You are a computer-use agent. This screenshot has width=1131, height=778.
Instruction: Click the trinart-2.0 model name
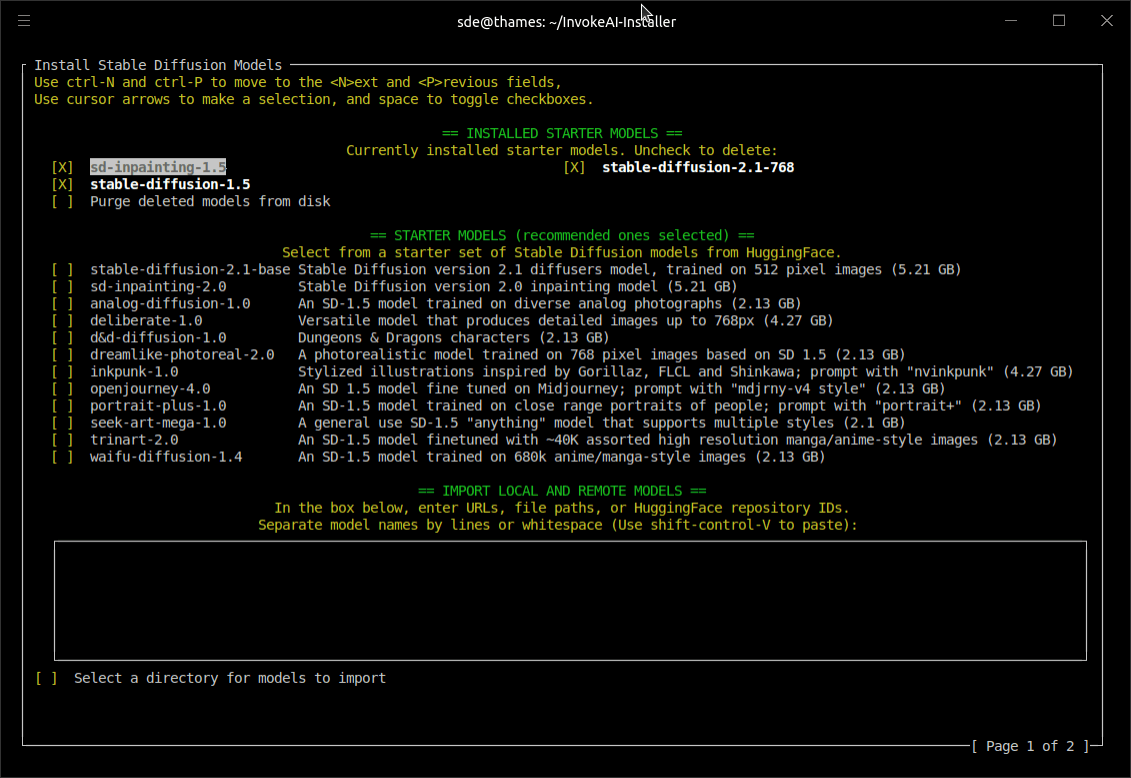(x=134, y=440)
